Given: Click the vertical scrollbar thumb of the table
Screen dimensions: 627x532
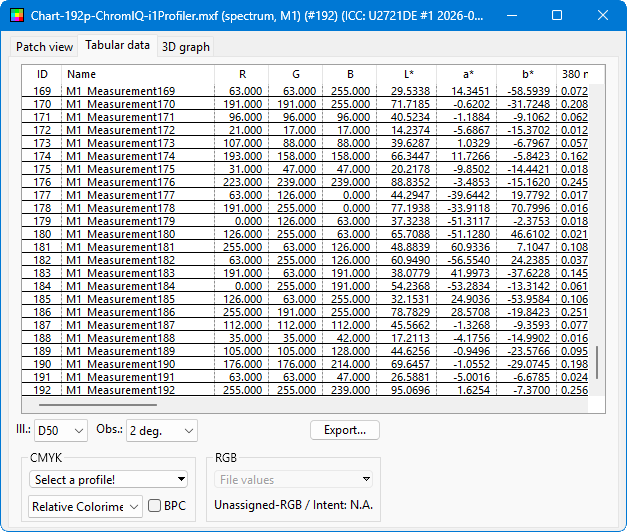Looking at the screenshot, I should (597, 362).
